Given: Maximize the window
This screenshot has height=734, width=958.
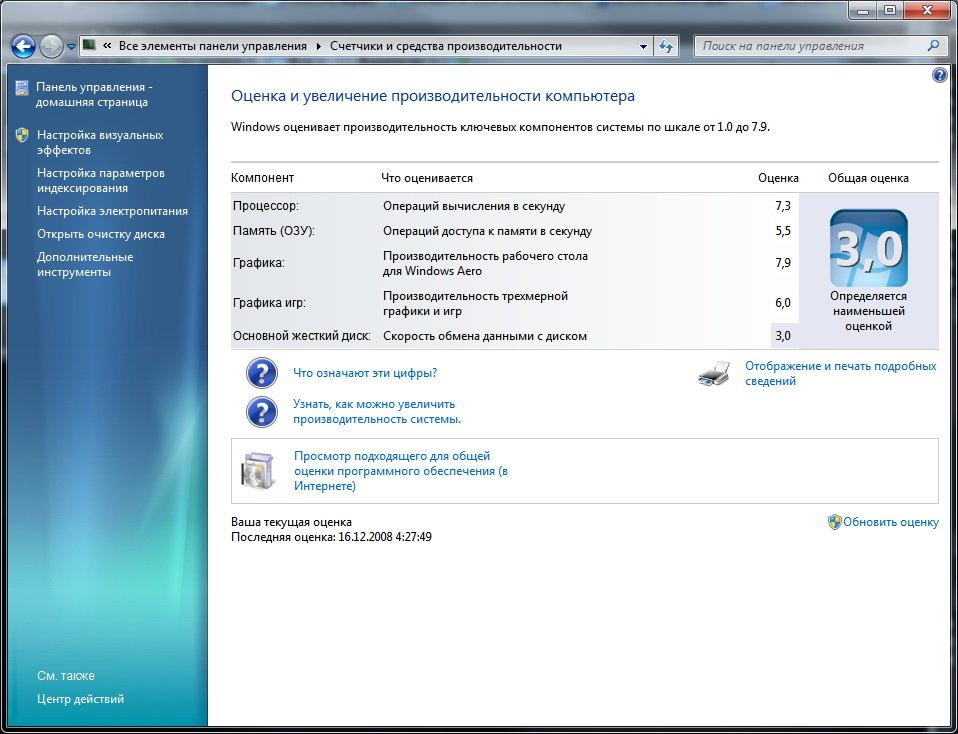Looking at the screenshot, I should (x=890, y=9).
